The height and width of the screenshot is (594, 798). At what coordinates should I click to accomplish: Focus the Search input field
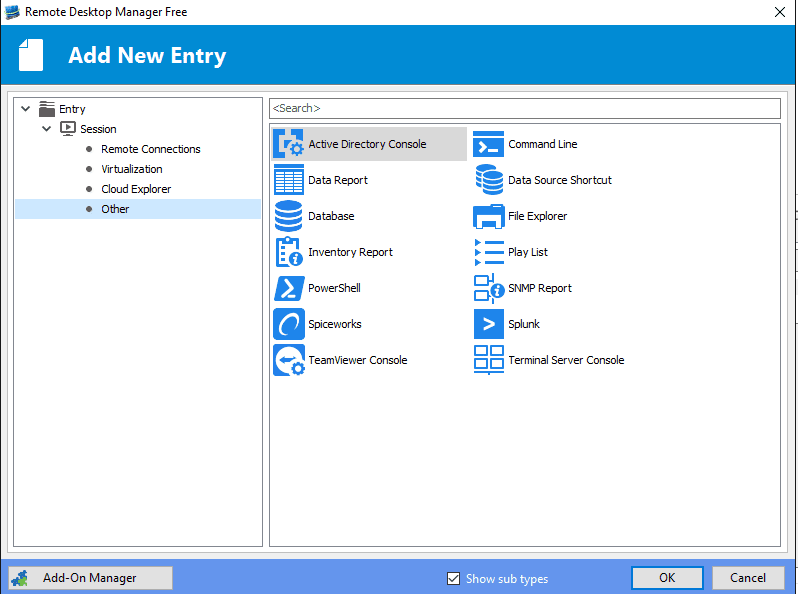pos(525,108)
